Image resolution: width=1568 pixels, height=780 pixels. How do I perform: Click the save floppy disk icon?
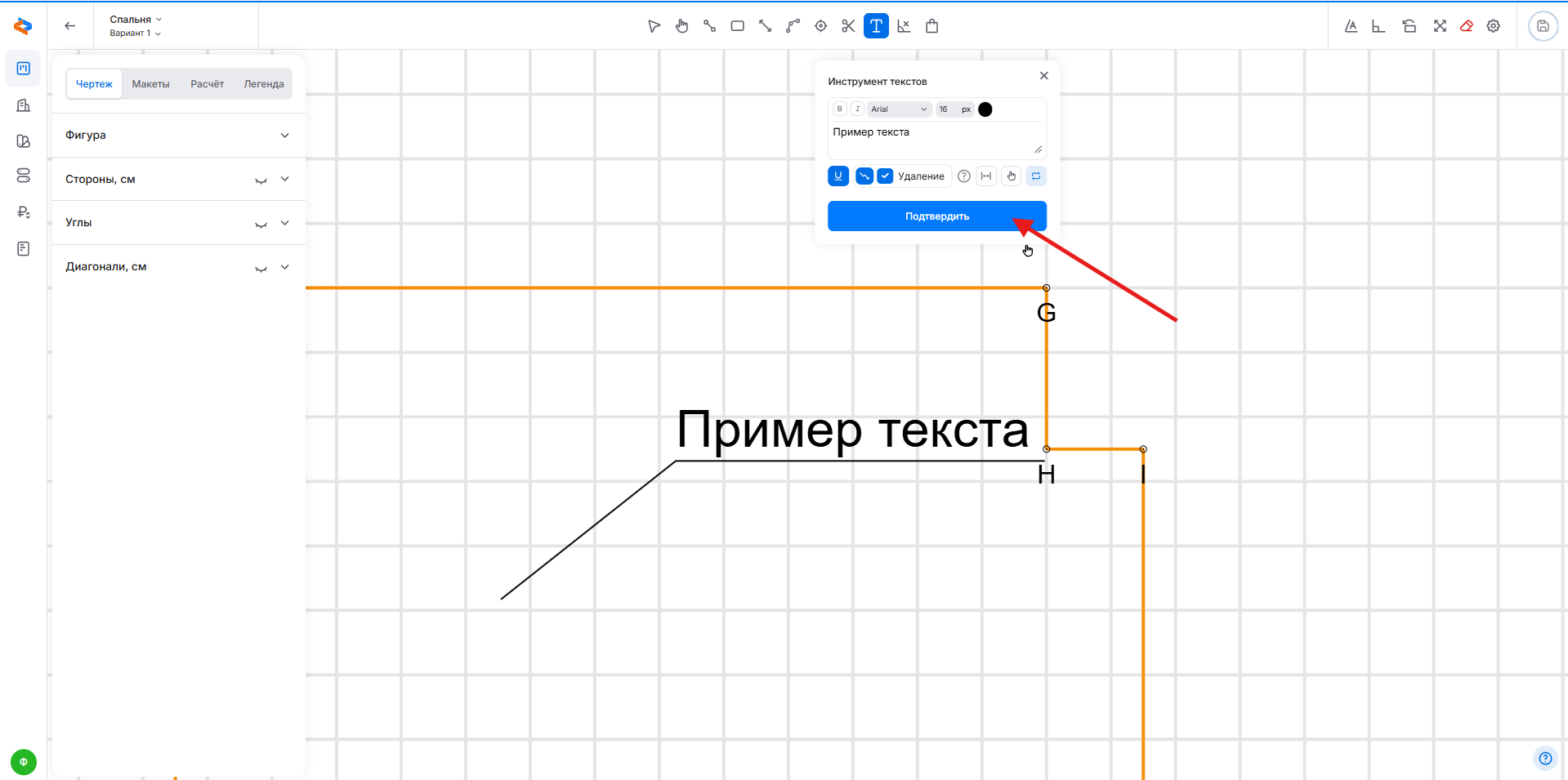[1543, 26]
